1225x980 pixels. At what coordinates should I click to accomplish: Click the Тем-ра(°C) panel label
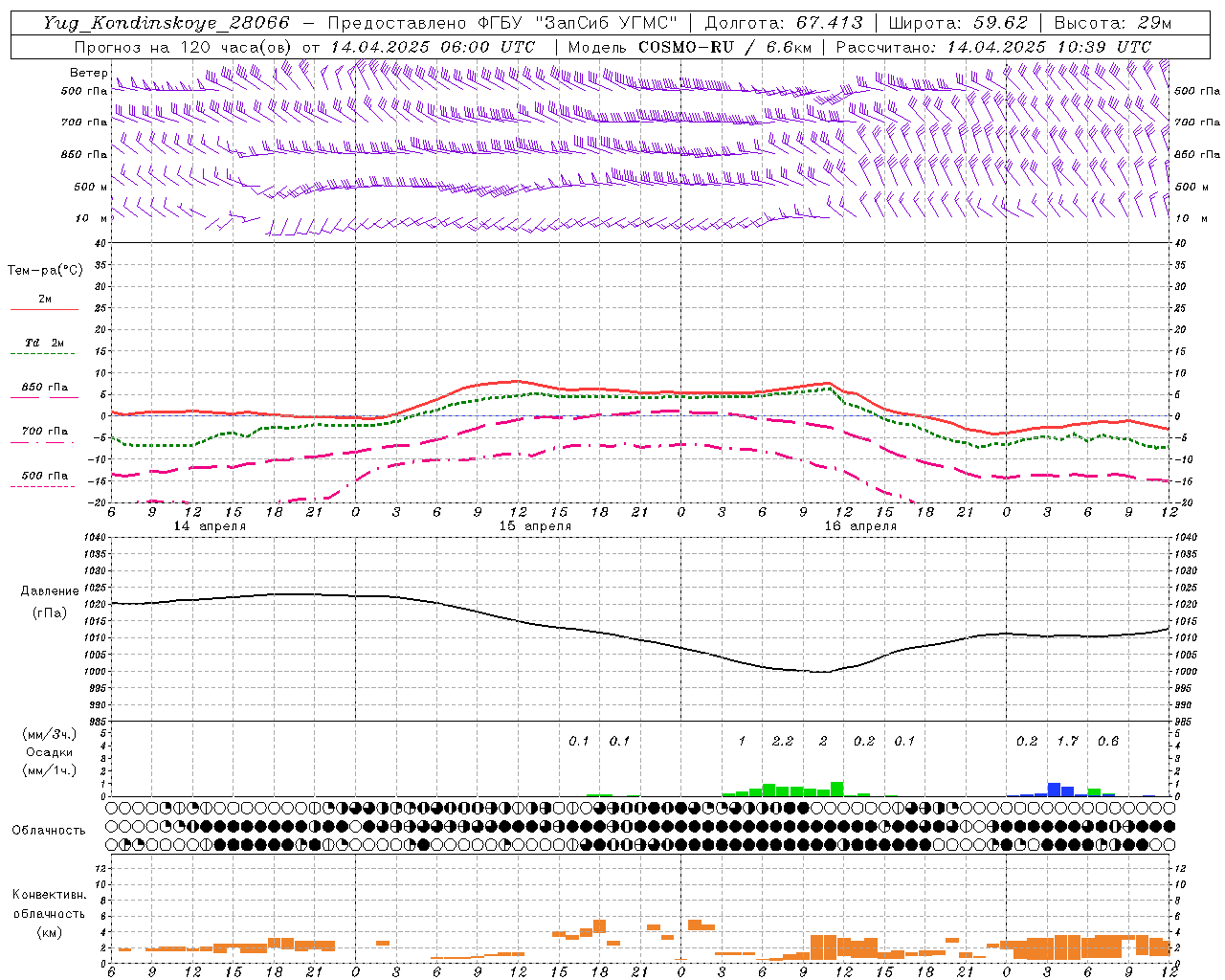45,271
